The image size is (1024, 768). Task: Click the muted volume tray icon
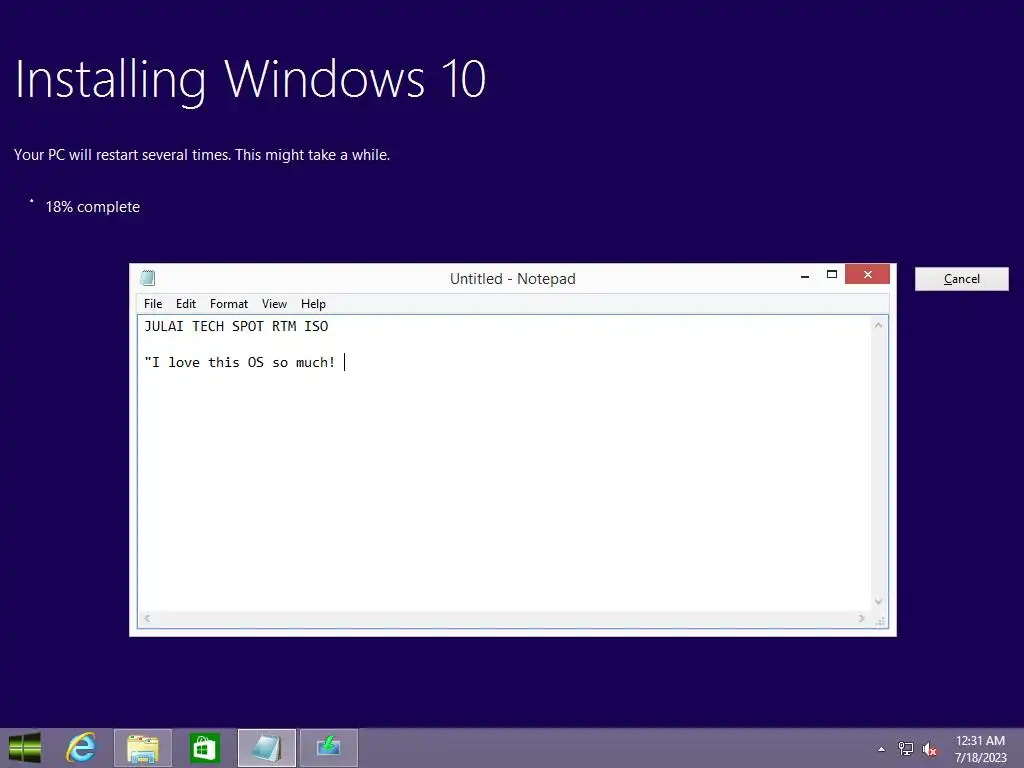point(929,749)
